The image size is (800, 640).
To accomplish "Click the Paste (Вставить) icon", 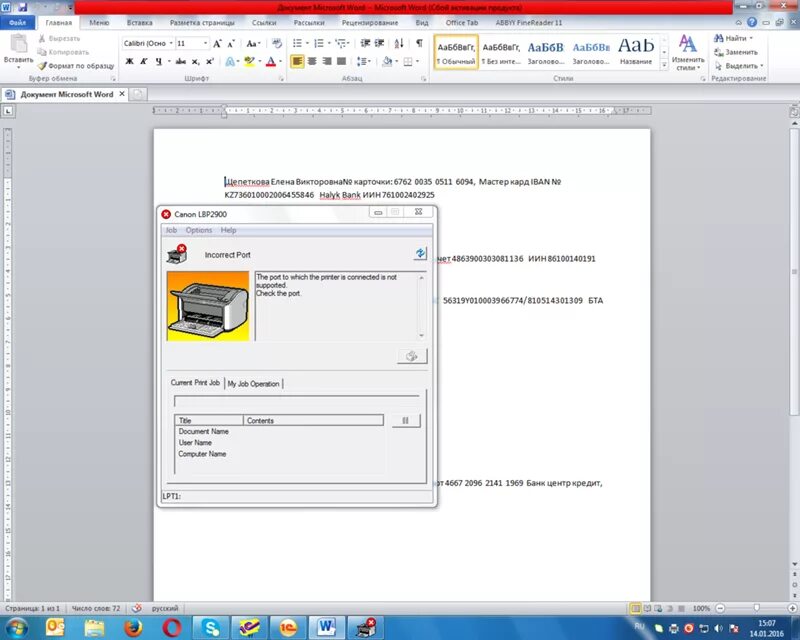I will tap(19, 44).
